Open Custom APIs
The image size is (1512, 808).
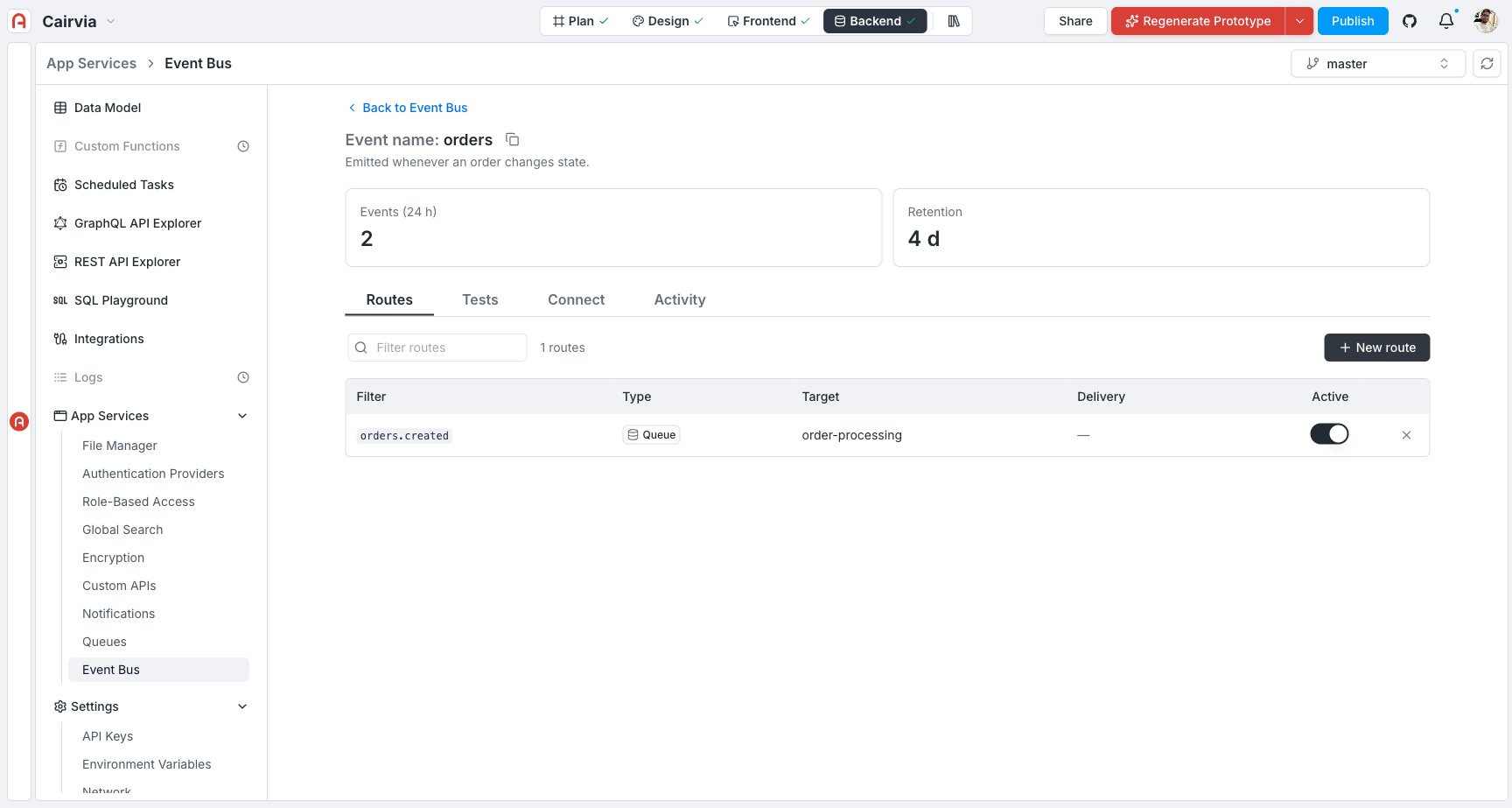[x=119, y=586]
